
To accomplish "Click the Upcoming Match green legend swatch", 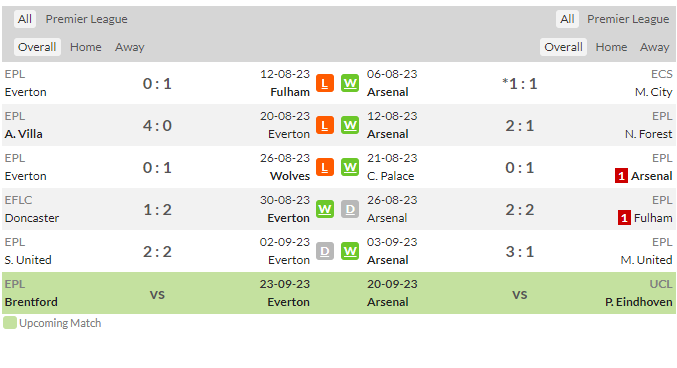I will tap(9, 323).
